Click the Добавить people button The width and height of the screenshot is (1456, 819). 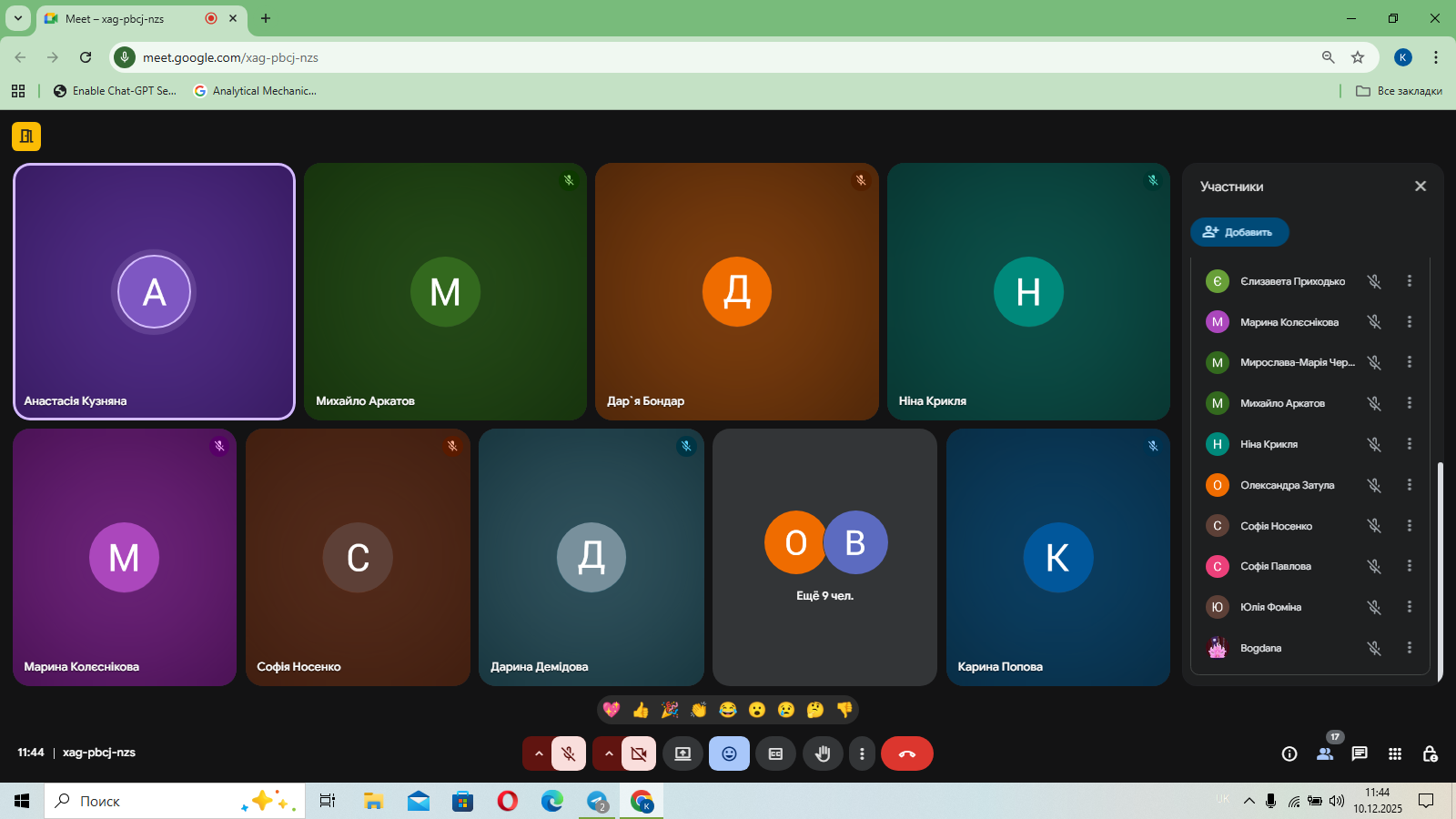pos(1239,232)
